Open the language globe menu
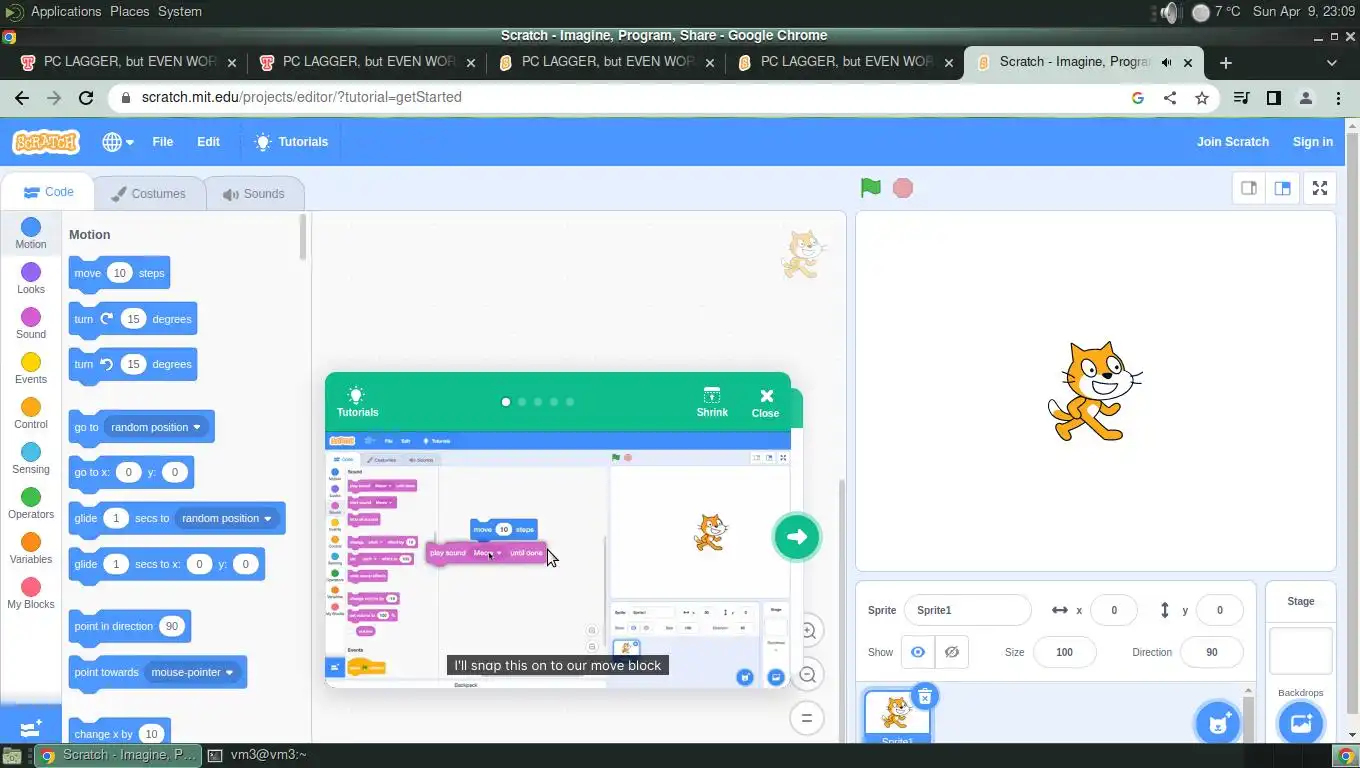 [118, 142]
